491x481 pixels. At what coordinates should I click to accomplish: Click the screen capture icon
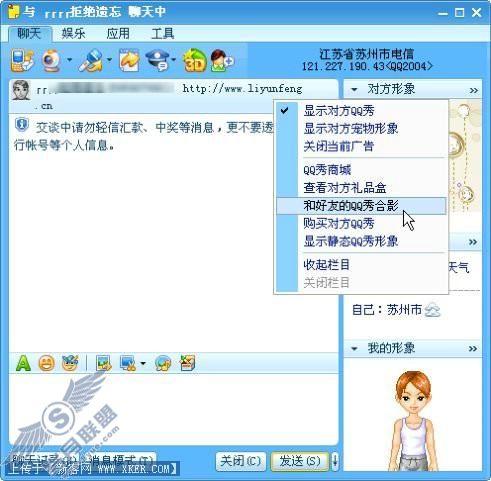pos(128,363)
